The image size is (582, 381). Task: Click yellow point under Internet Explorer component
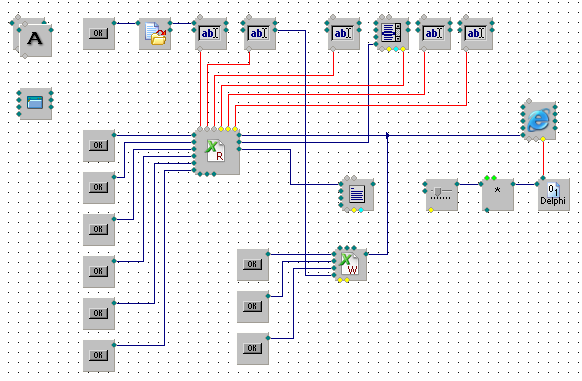pyautogui.click(x=543, y=139)
